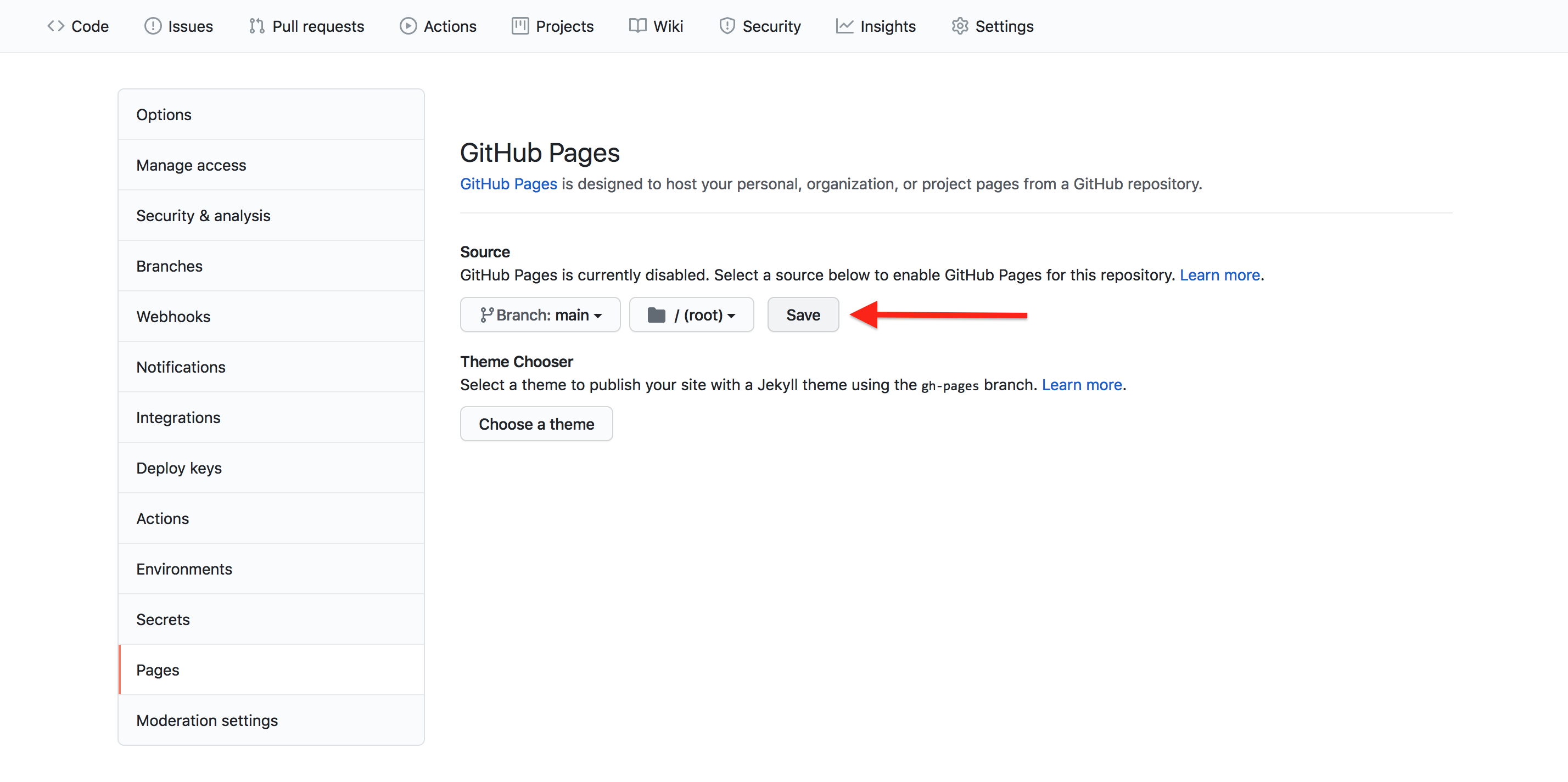Open the Settings tab
1568x782 pixels.
point(992,26)
